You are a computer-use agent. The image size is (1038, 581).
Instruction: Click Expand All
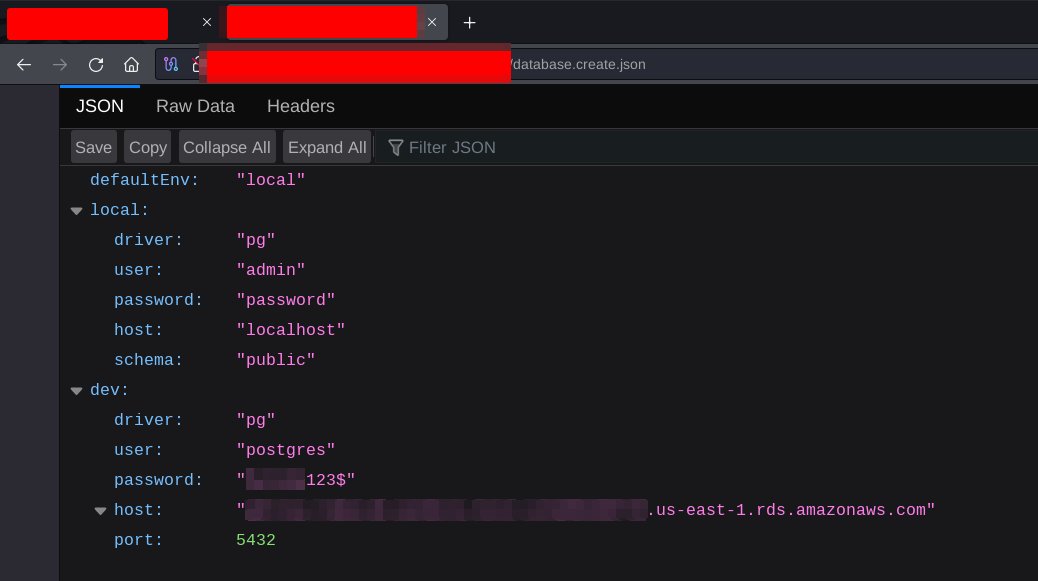point(327,147)
